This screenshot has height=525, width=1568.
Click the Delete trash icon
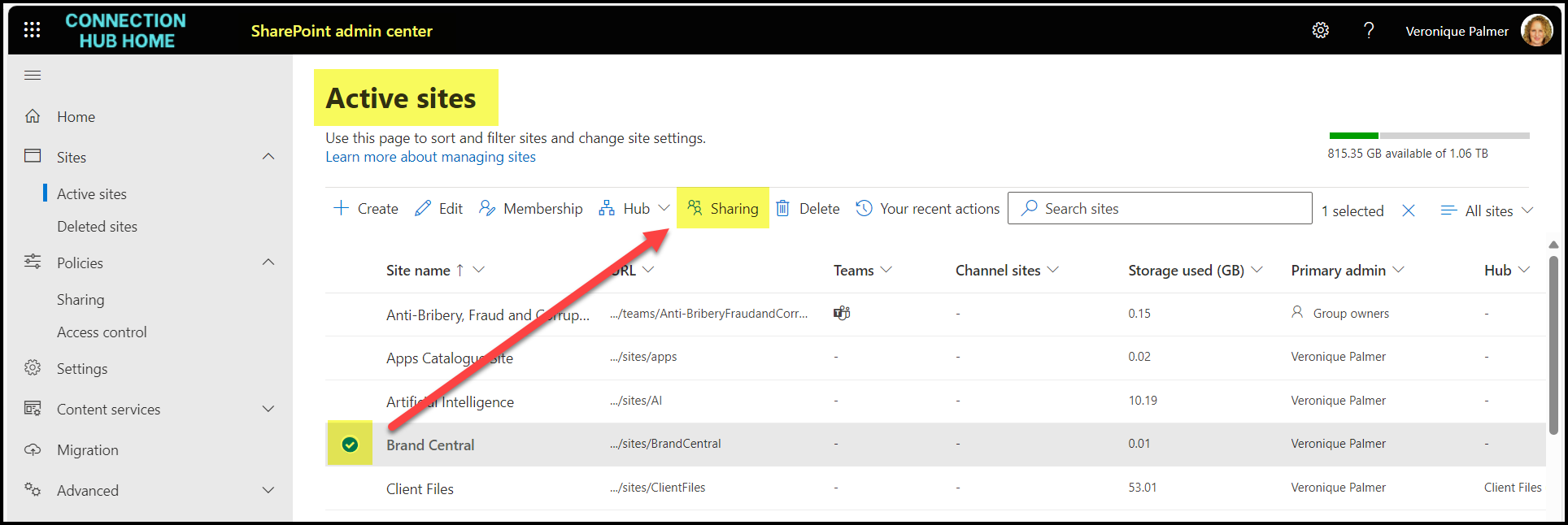pos(782,209)
